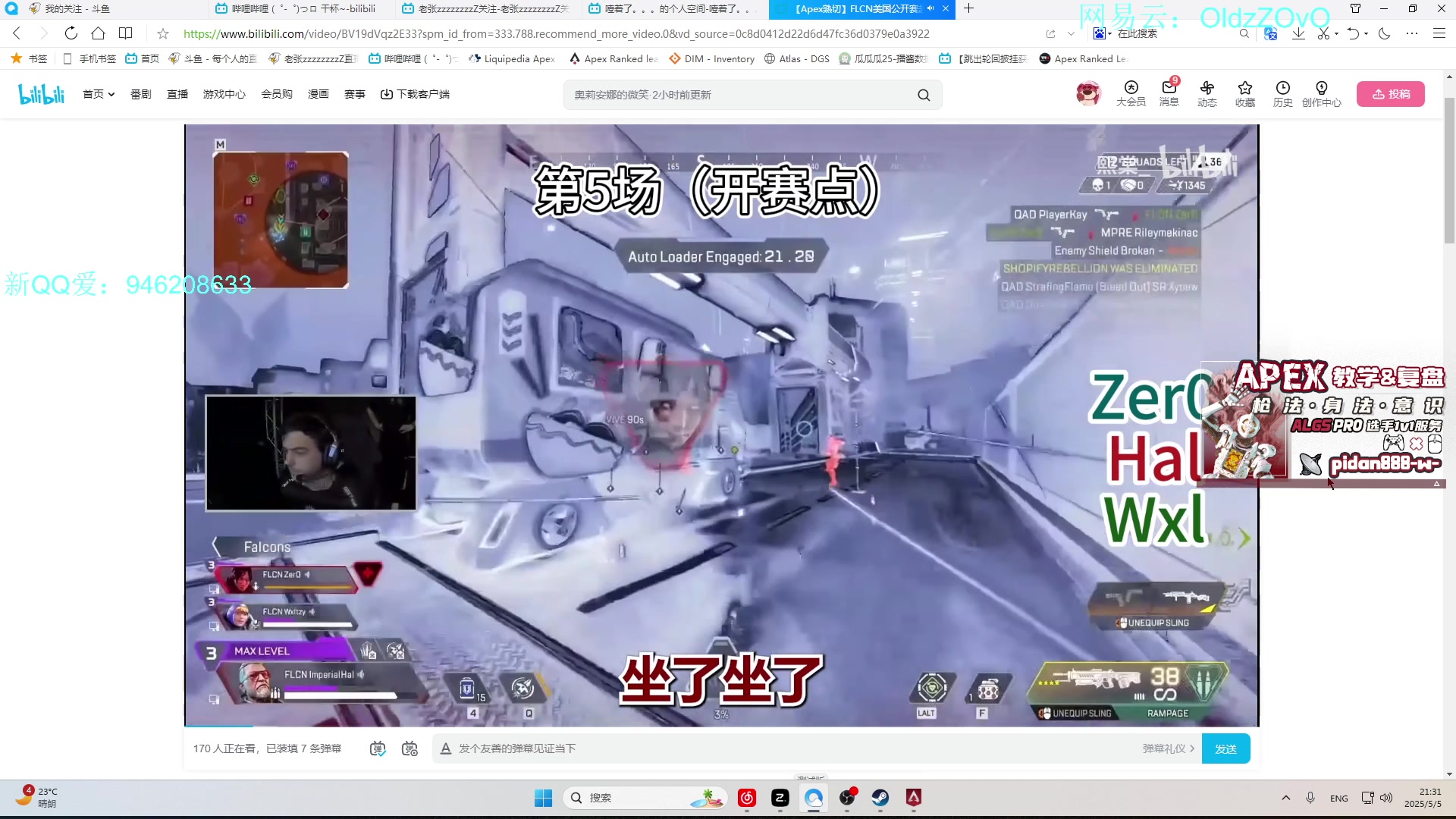1456x819 pixels.
Task: Open 直播 live navigation item
Action: coord(177,94)
